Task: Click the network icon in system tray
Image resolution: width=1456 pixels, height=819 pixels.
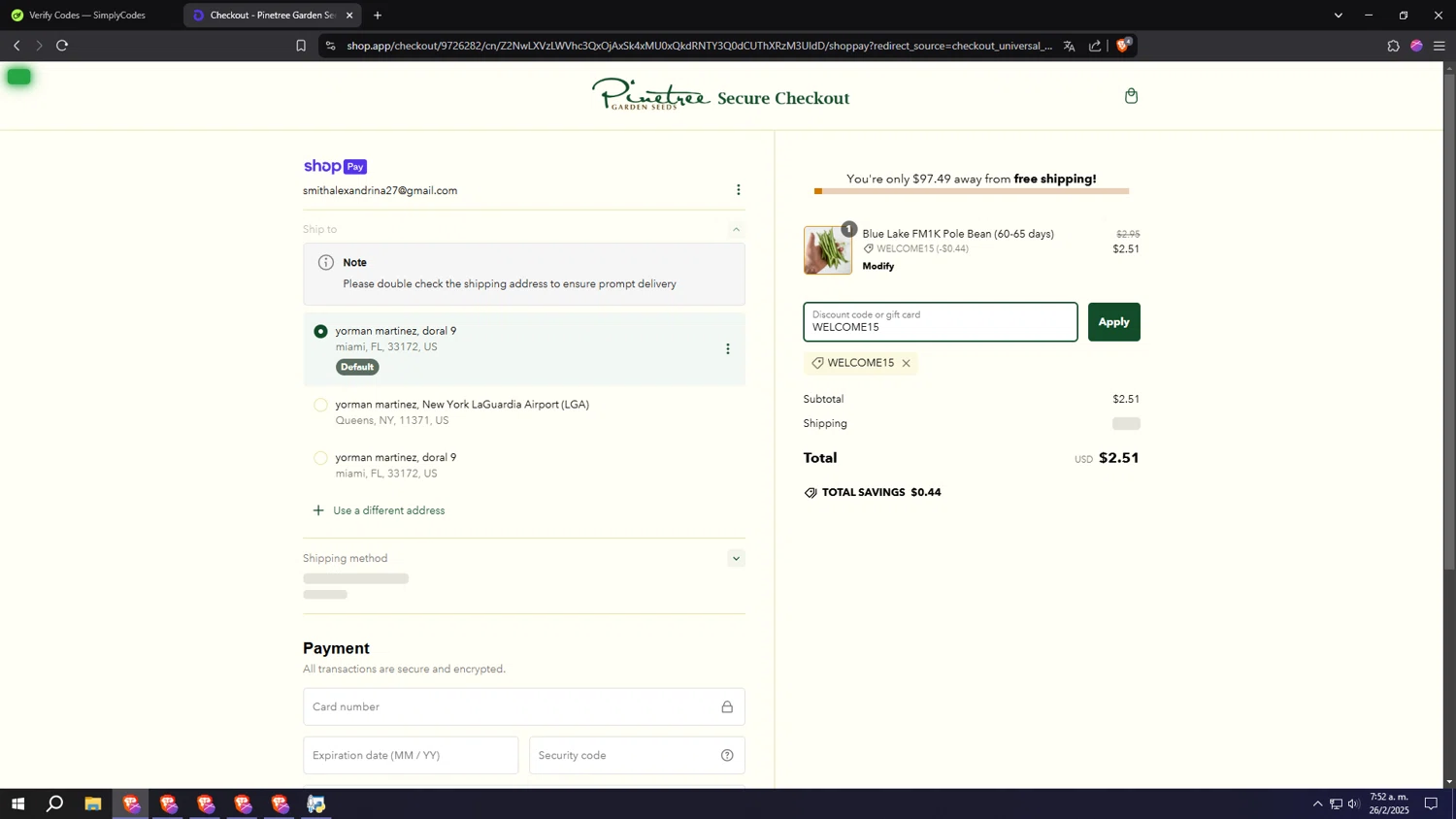Action: (1336, 804)
